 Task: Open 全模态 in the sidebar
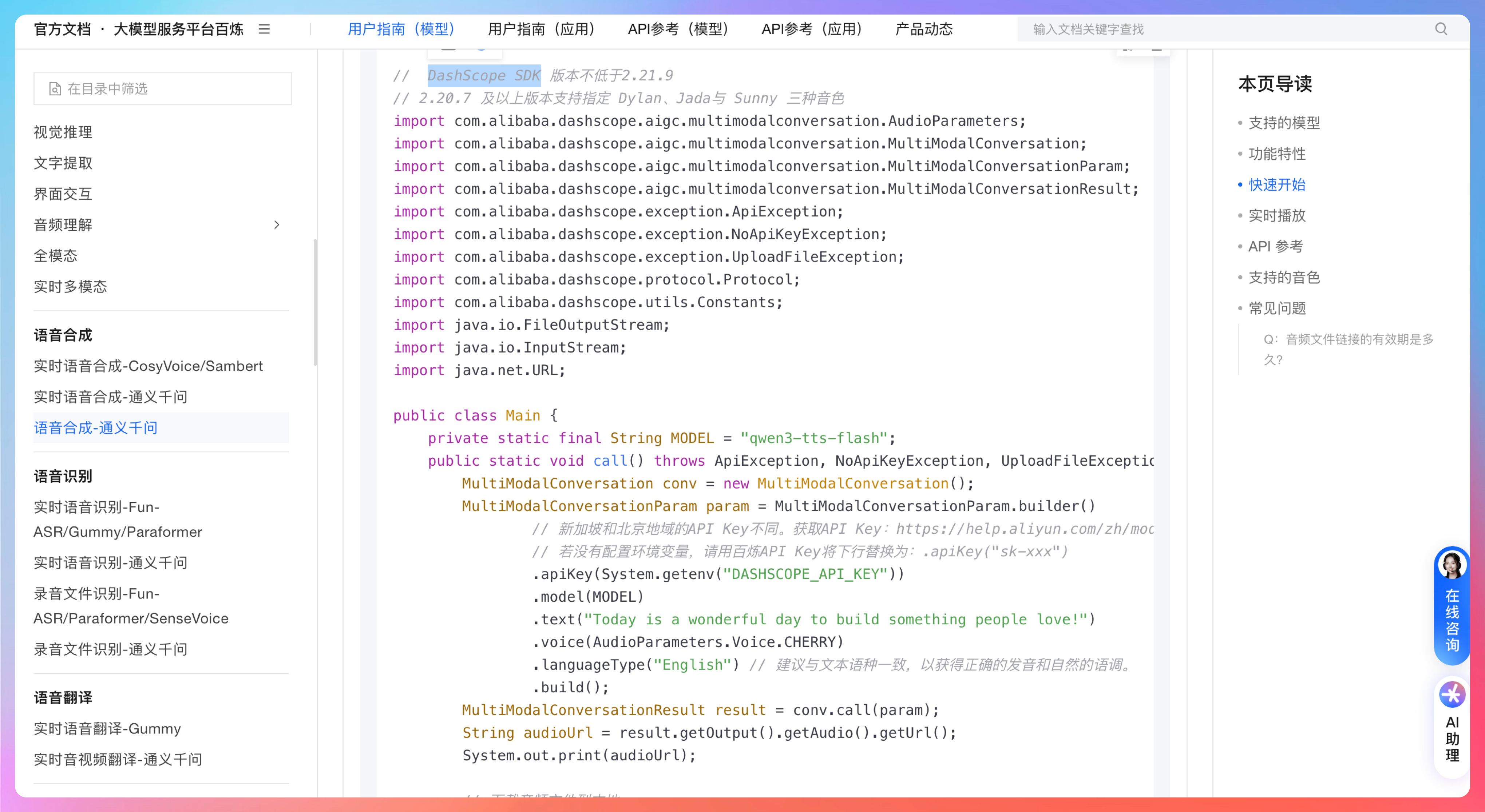point(55,255)
